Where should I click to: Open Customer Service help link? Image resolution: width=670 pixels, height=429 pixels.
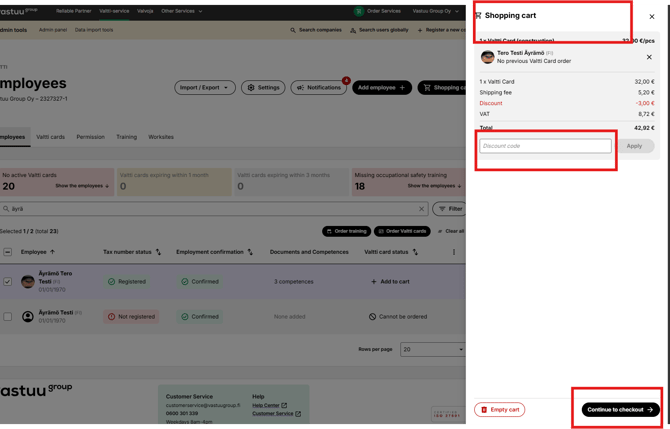click(276, 414)
